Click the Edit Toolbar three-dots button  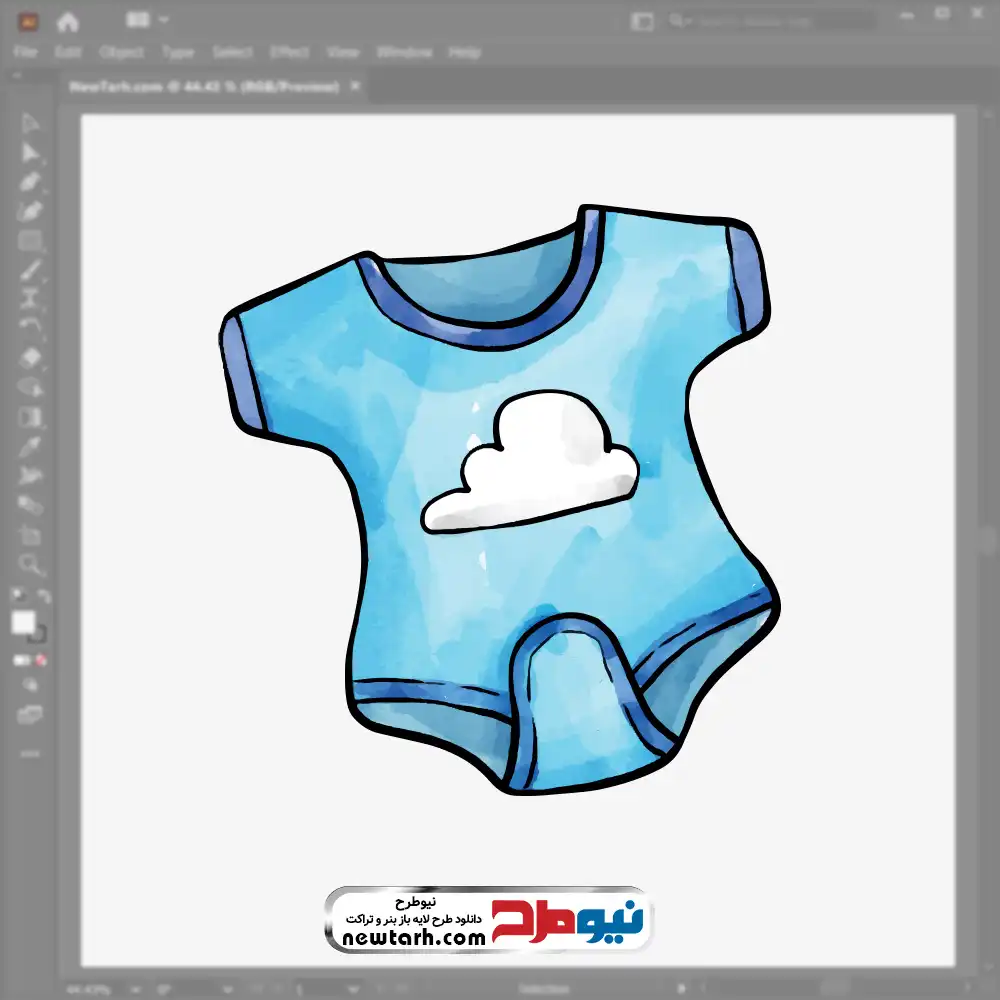click(30, 752)
